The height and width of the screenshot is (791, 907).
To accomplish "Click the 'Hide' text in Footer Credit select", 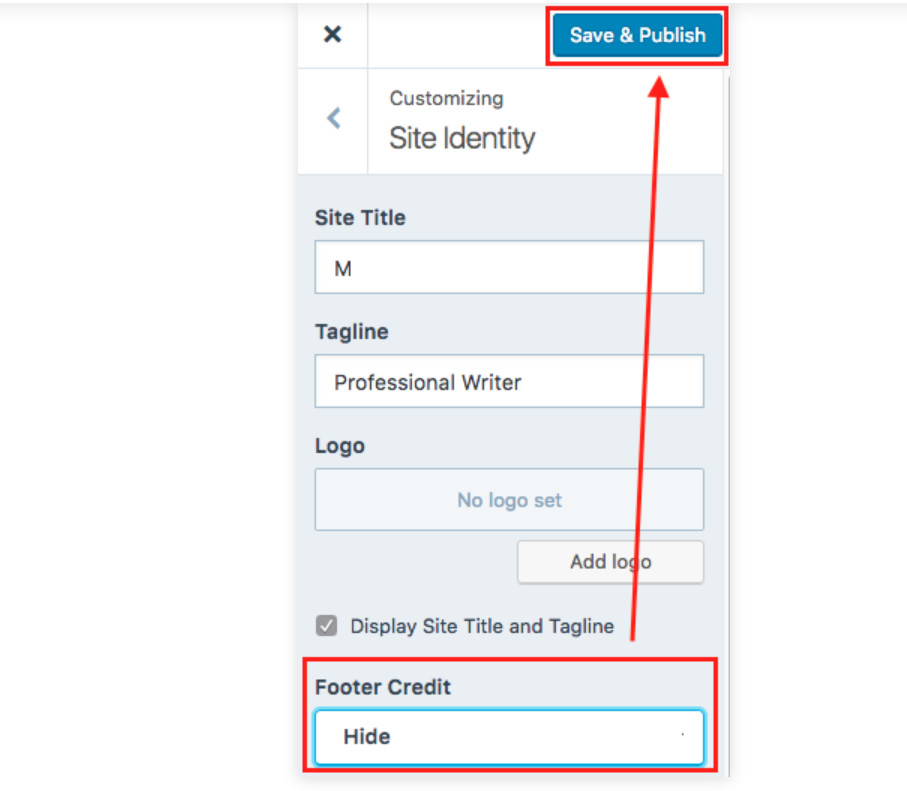I will pyautogui.click(x=366, y=737).
